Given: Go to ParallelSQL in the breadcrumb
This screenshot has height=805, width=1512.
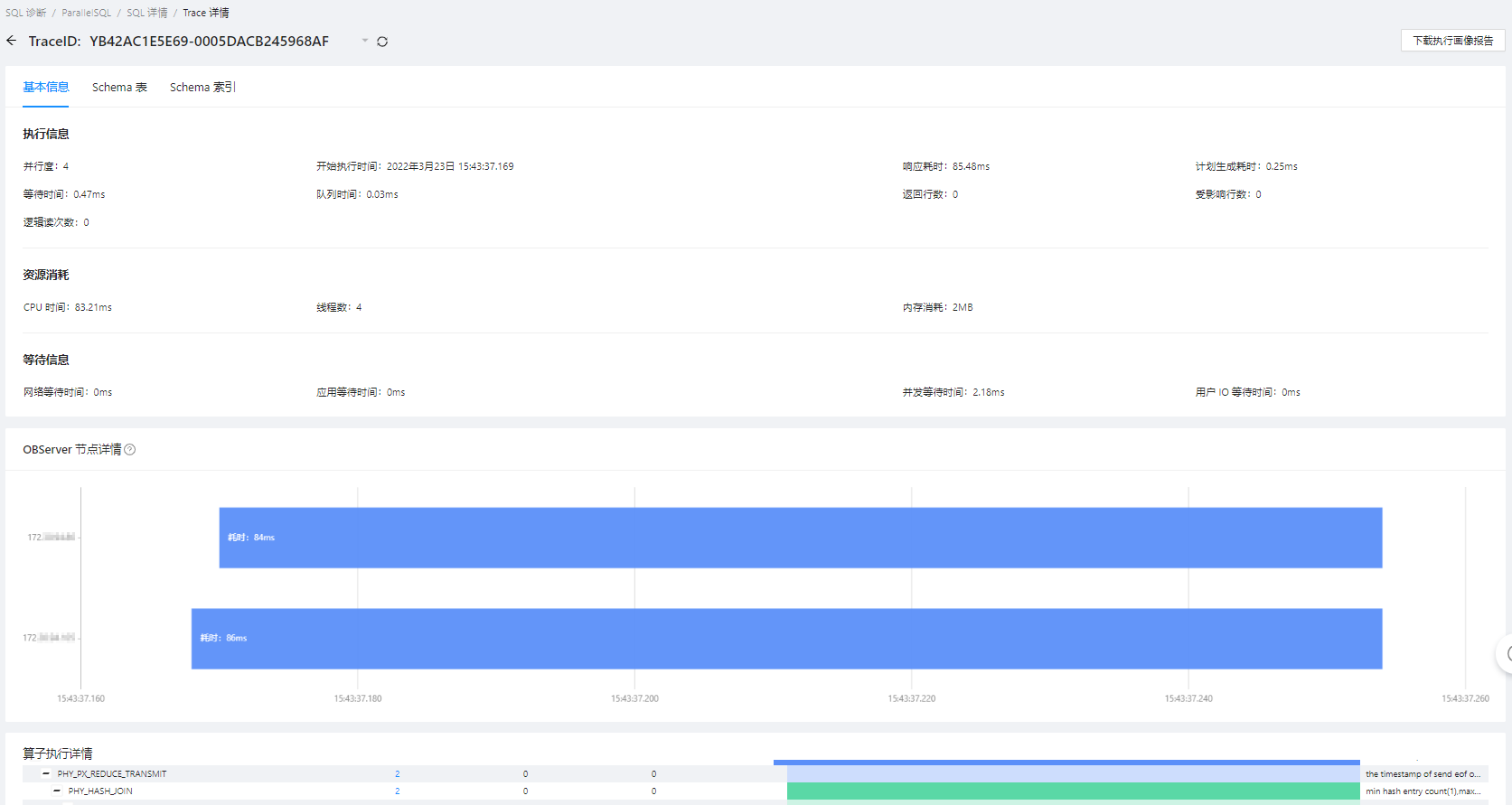Looking at the screenshot, I should pyautogui.click(x=87, y=13).
